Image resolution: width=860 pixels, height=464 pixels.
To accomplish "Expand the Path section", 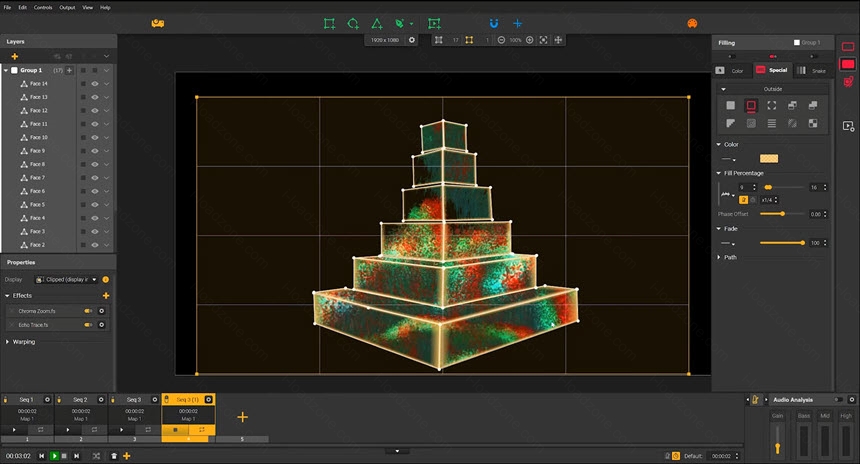I will click(718, 257).
